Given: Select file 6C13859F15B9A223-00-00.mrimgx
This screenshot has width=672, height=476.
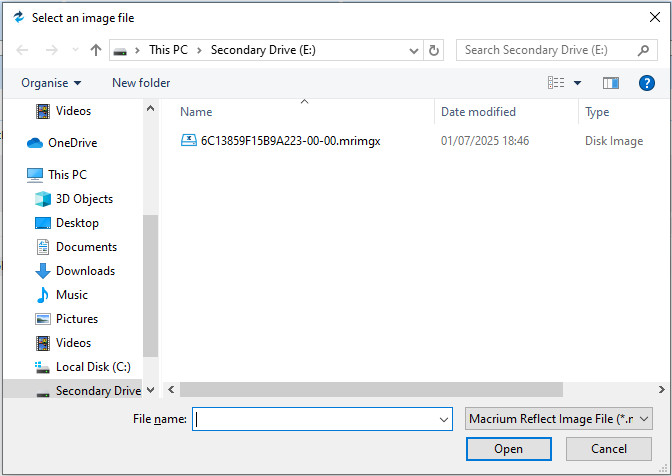Looking at the screenshot, I should coord(291,141).
